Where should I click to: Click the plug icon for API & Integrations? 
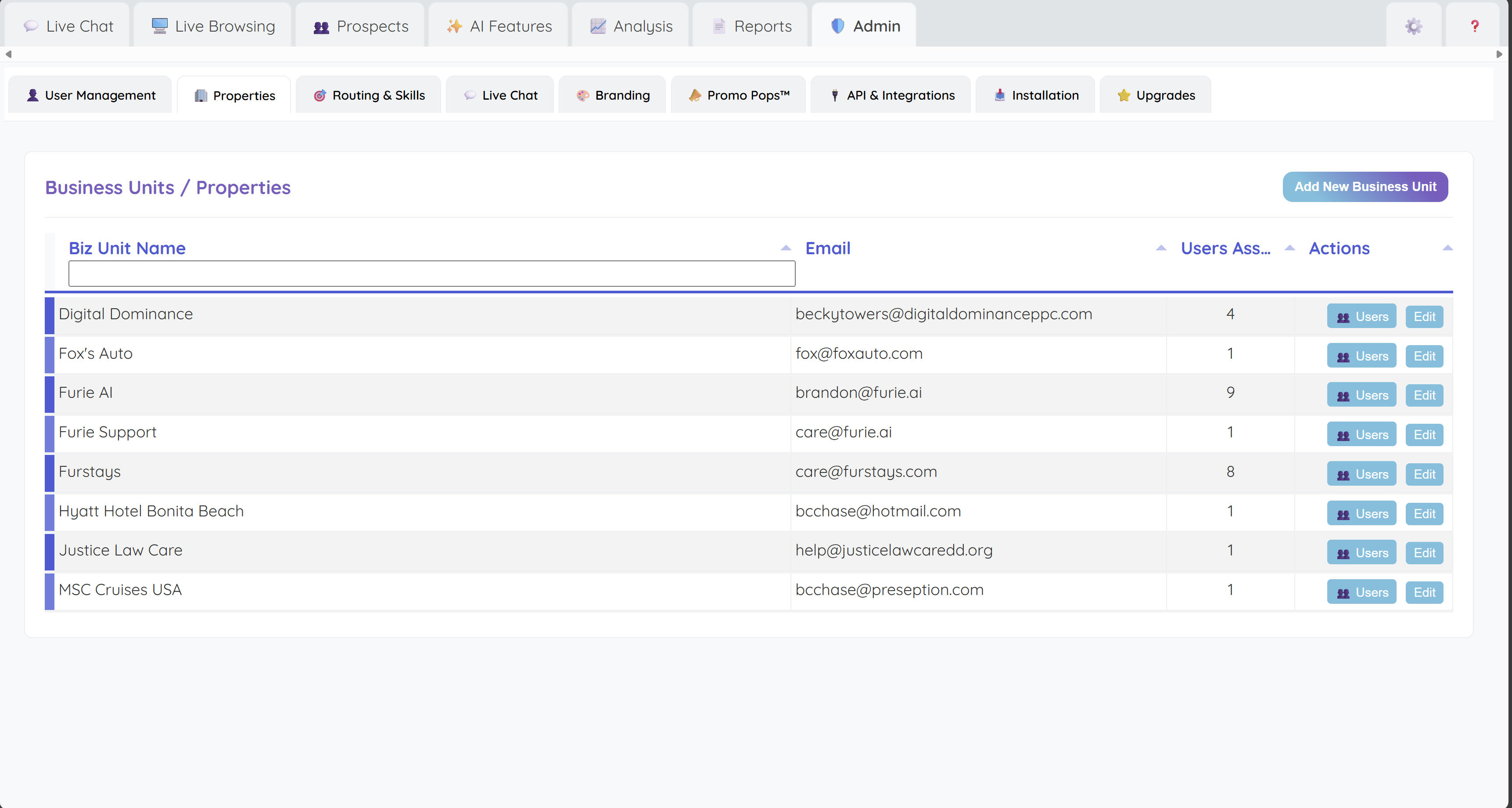(835, 95)
